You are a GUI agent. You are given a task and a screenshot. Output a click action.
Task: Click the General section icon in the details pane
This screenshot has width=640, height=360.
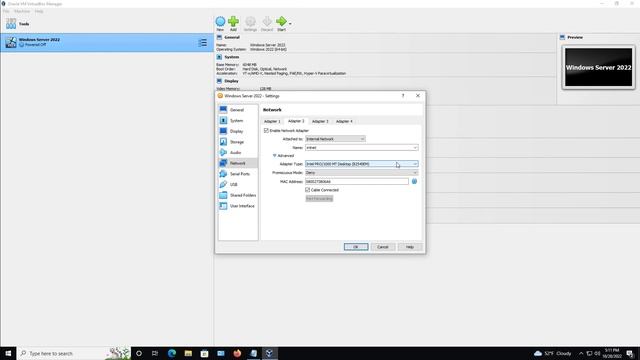(219, 37)
